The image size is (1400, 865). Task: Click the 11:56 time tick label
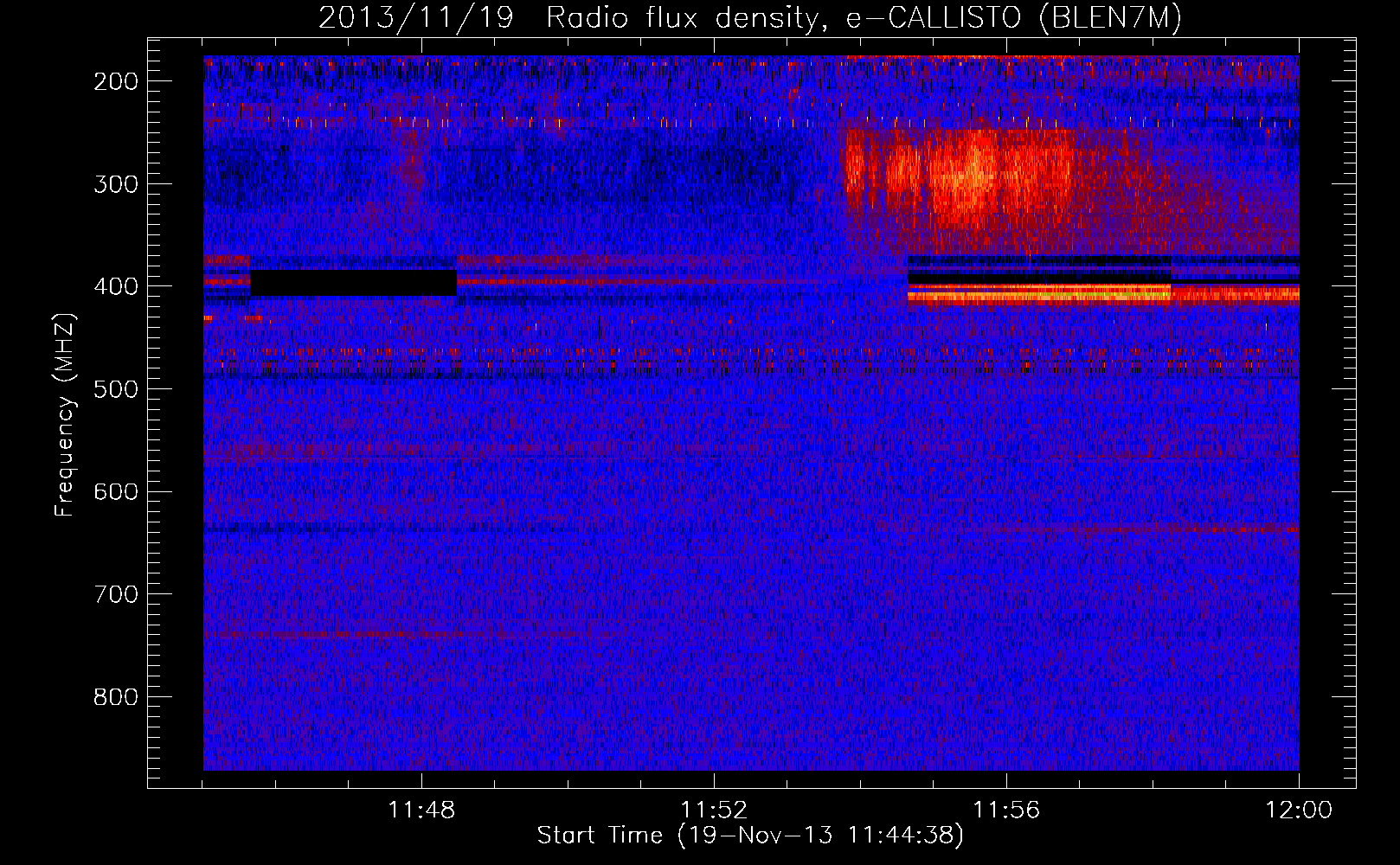point(1006,811)
